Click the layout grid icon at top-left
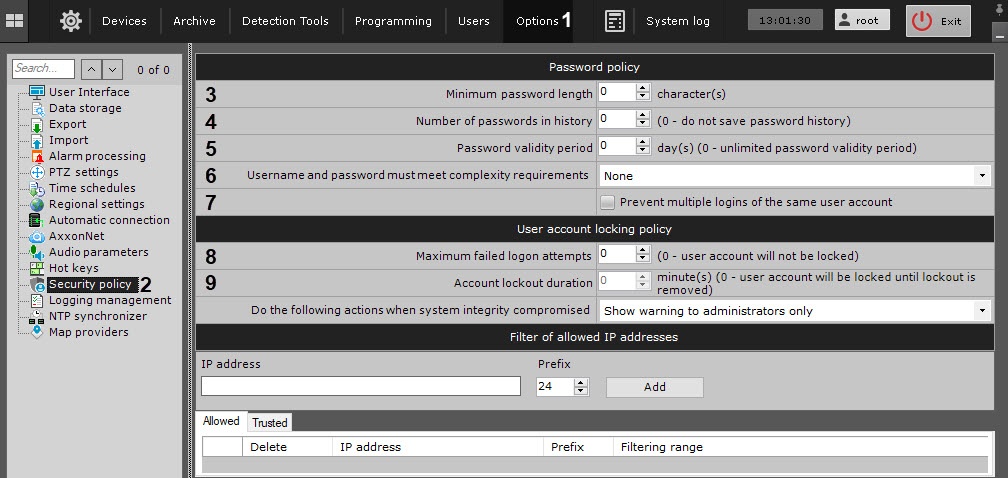1008x478 pixels. click(x=15, y=20)
